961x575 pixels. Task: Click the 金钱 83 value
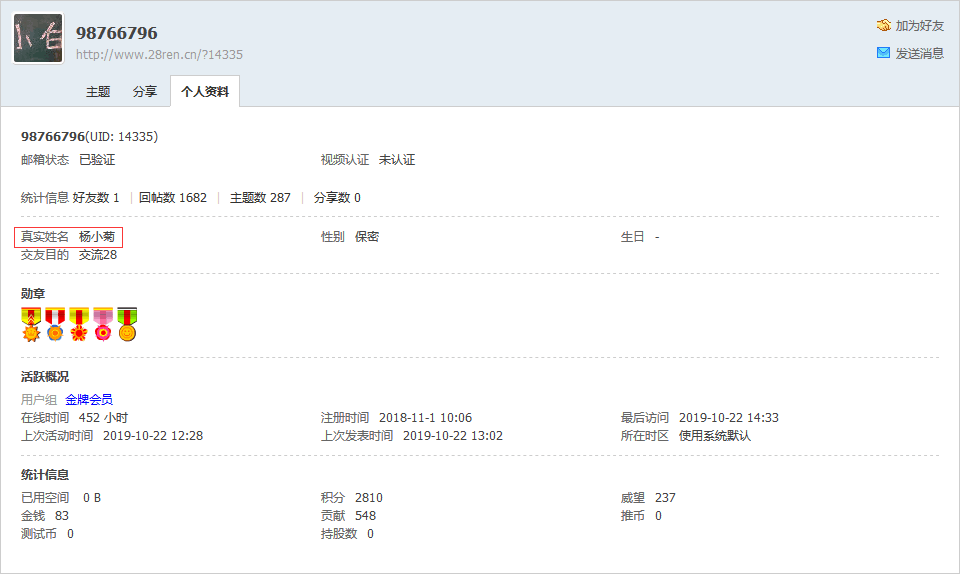click(62, 516)
